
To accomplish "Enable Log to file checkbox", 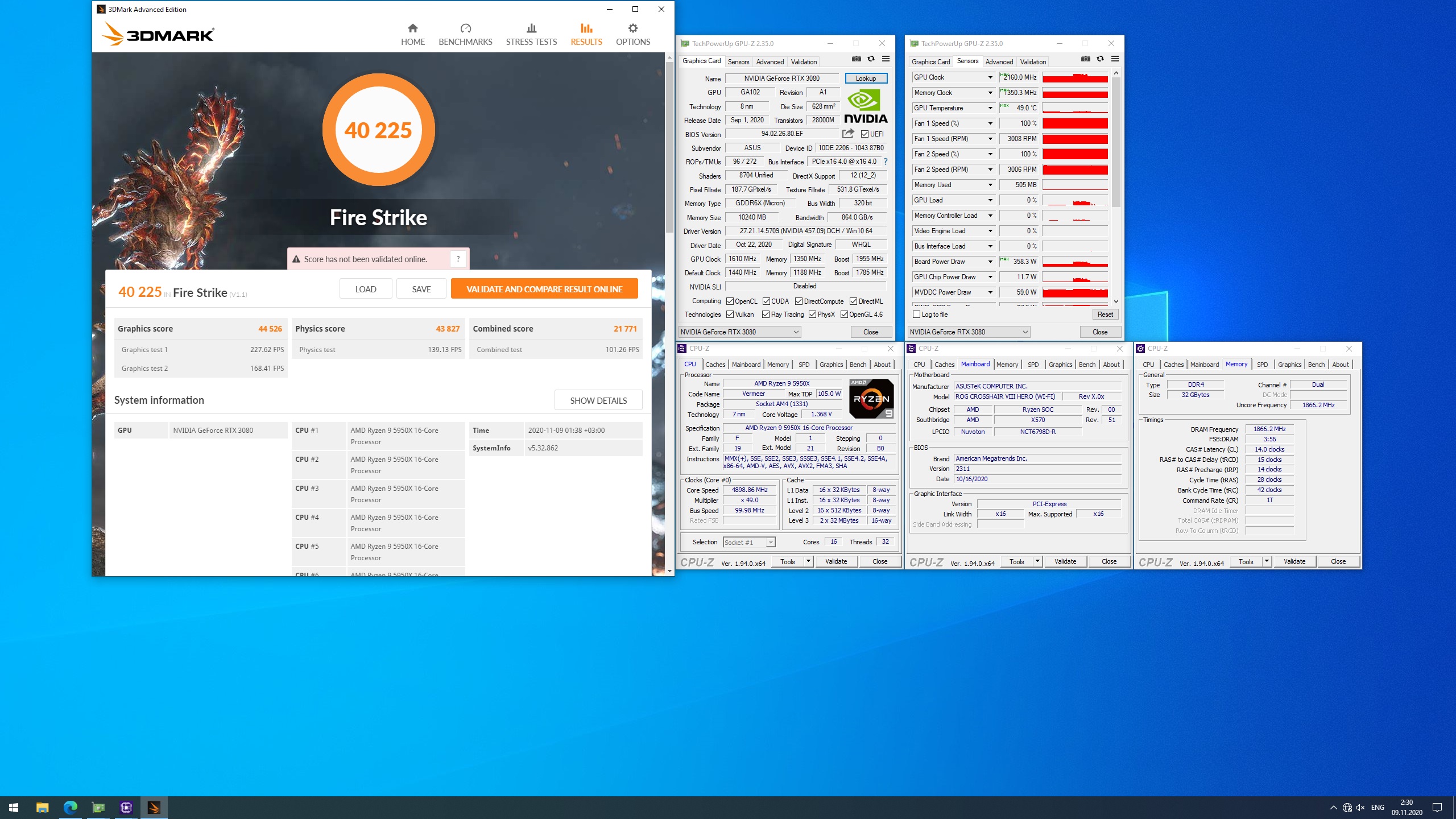I will 916,315.
